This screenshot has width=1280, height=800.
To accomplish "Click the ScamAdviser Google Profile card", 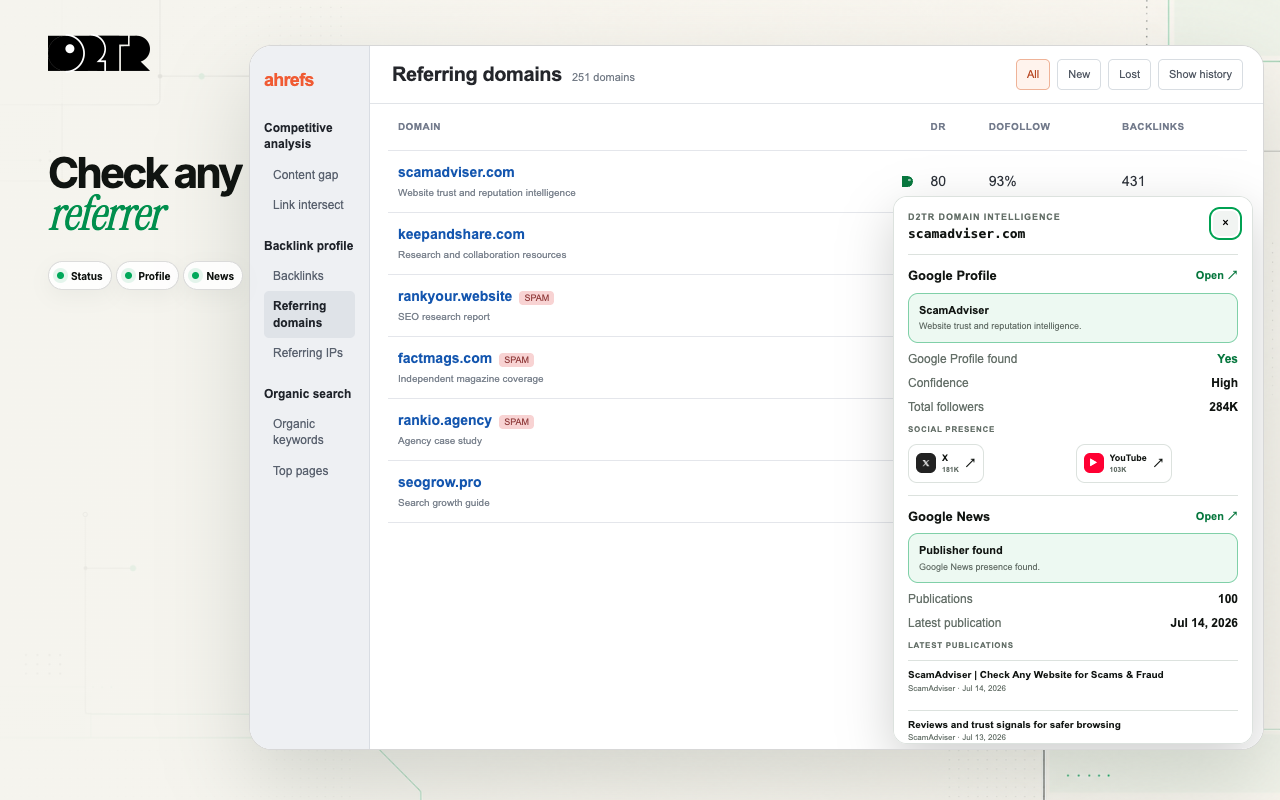I will click(1073, 318).
